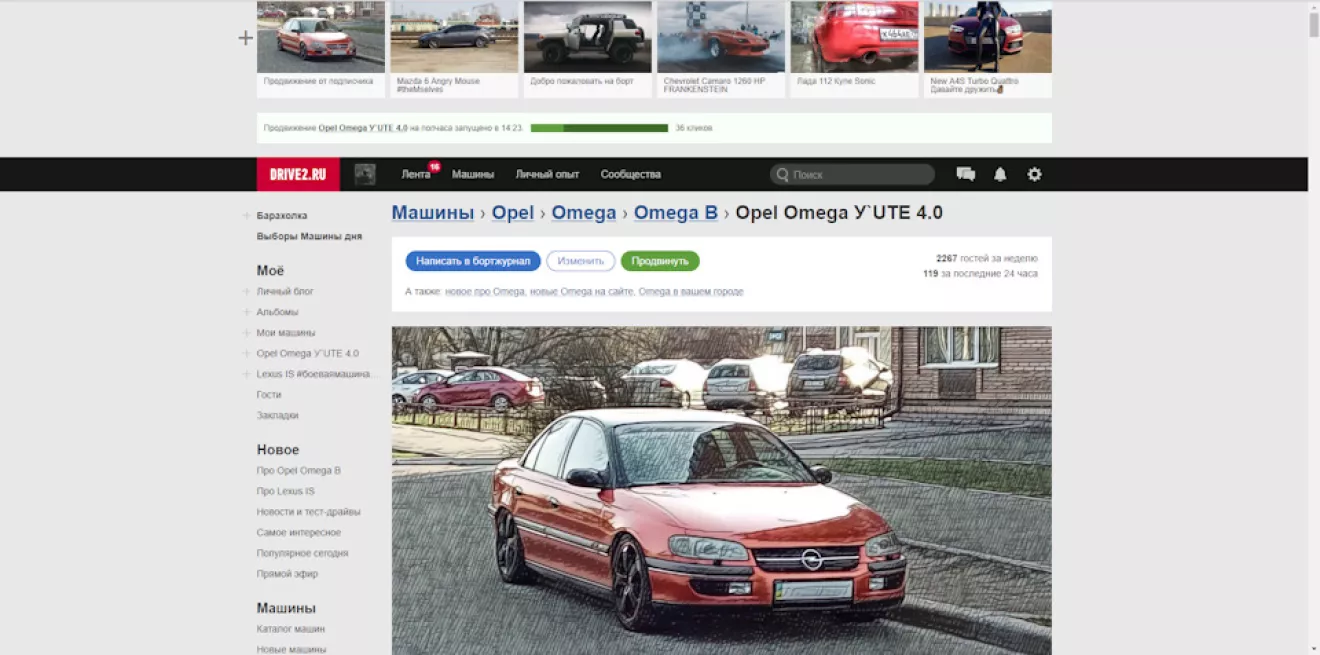This screenshot has width=1320, height=655.
Task: Open Выборы Машины дня in sidebar
Action: pos(309,237)
